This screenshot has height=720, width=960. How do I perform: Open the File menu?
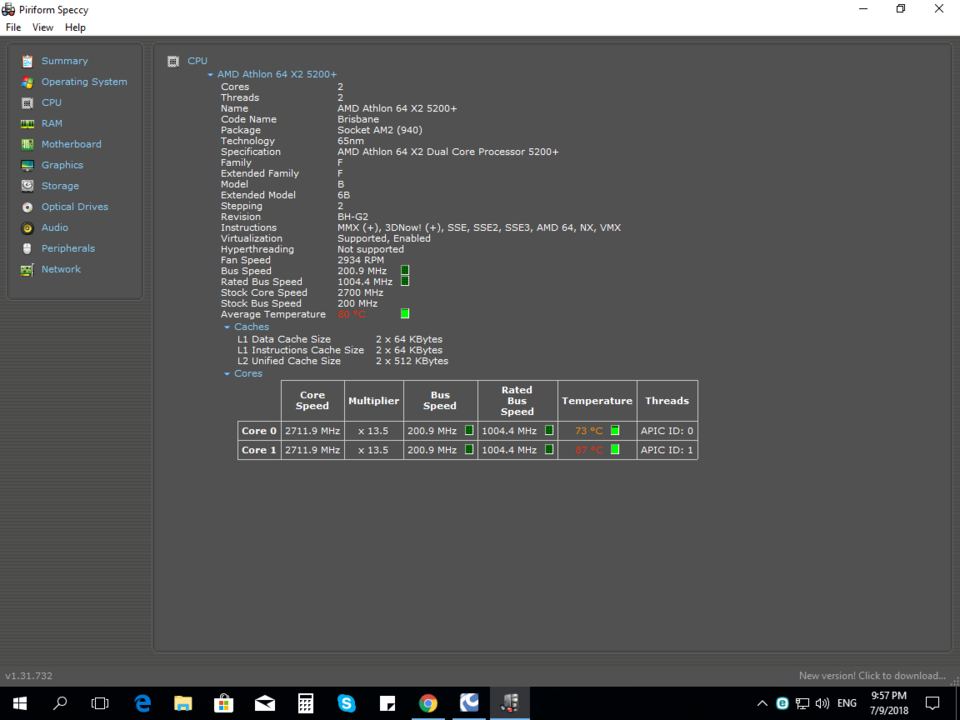[x=13, y=28]
